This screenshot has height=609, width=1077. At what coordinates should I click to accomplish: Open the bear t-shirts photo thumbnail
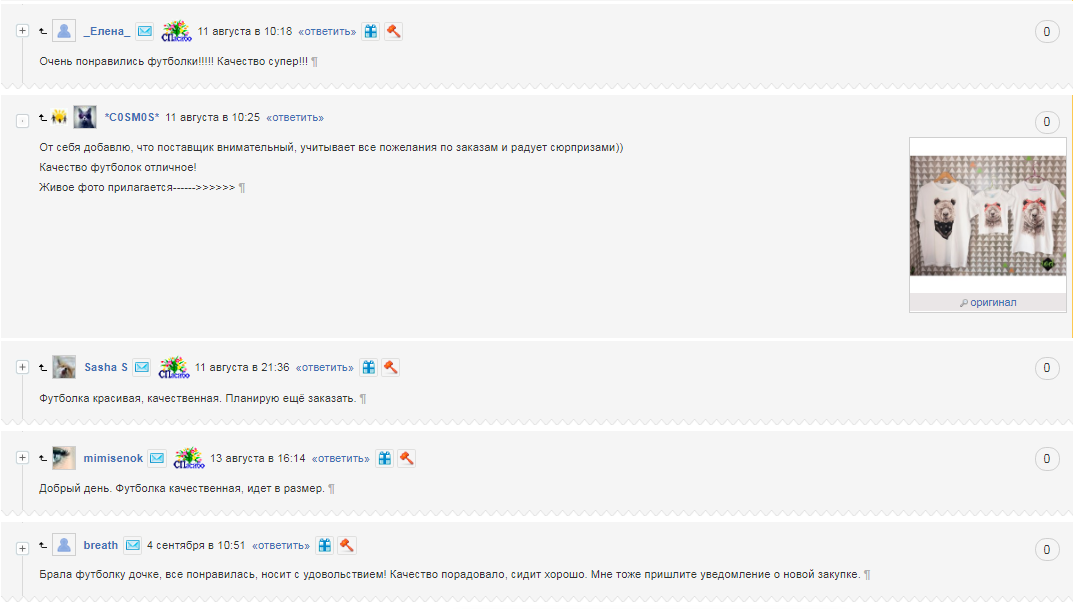pos(988,216)
